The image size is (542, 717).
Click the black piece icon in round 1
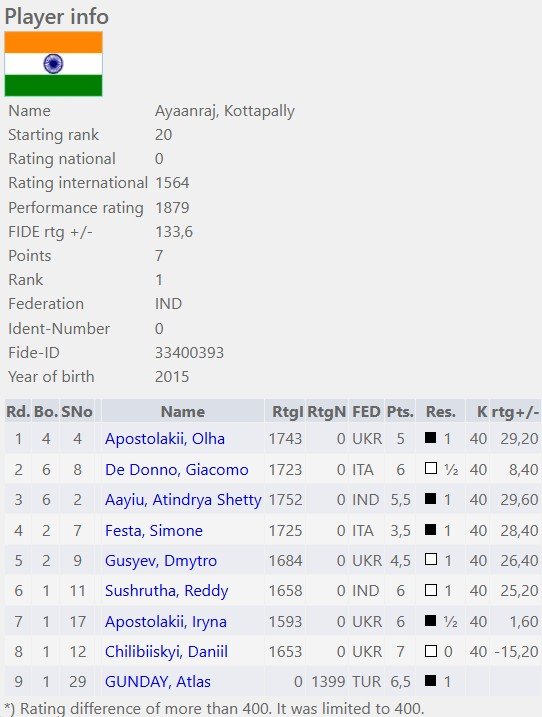(x=430, y=438)
